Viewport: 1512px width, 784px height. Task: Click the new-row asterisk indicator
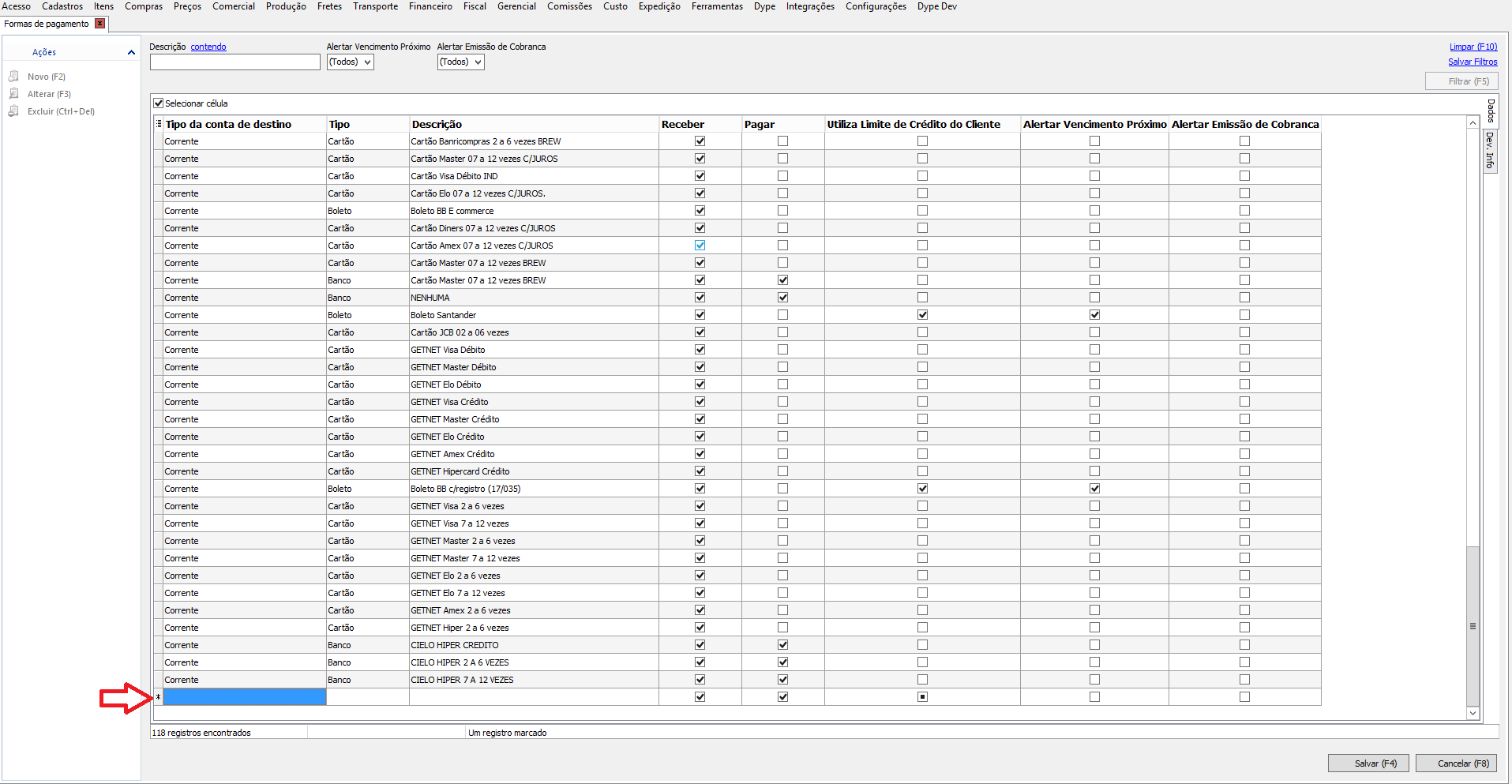click(158, 697)
